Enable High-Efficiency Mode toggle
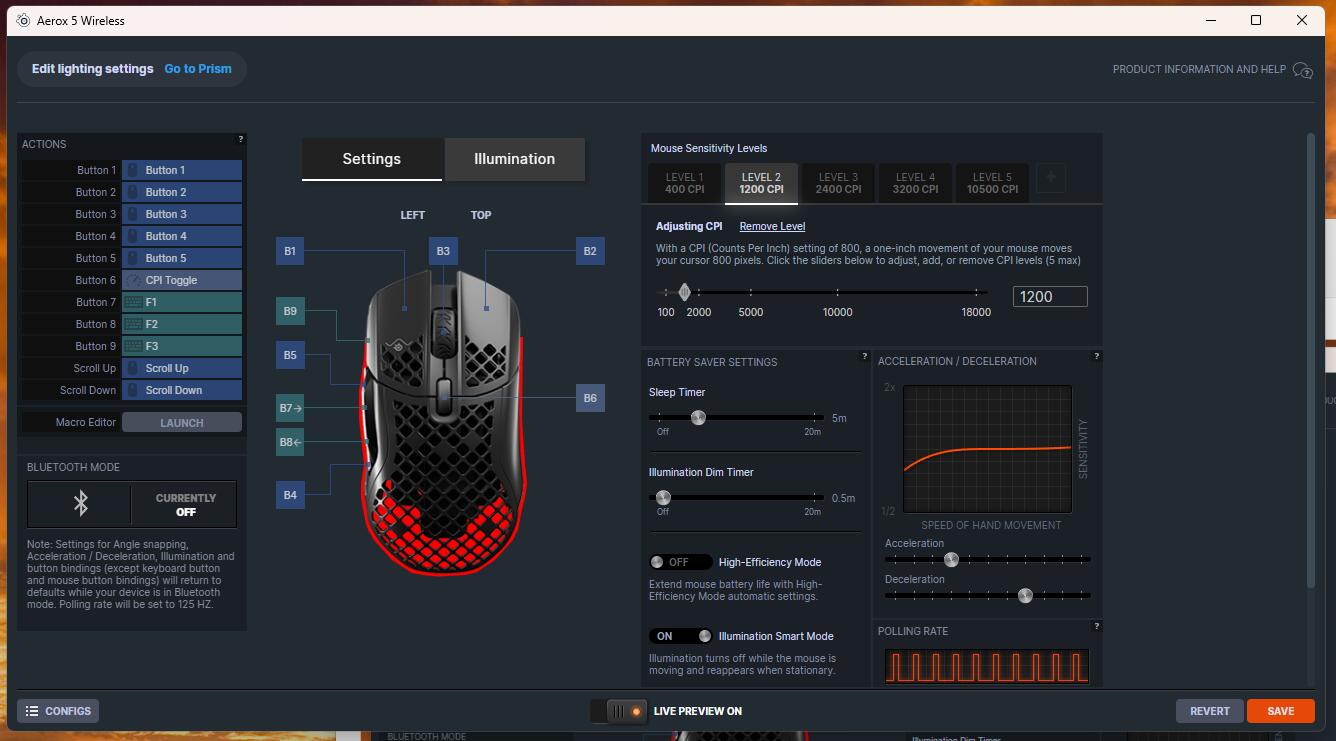The height and width of the screenshot is (741, 1336). tap(680, 562)
